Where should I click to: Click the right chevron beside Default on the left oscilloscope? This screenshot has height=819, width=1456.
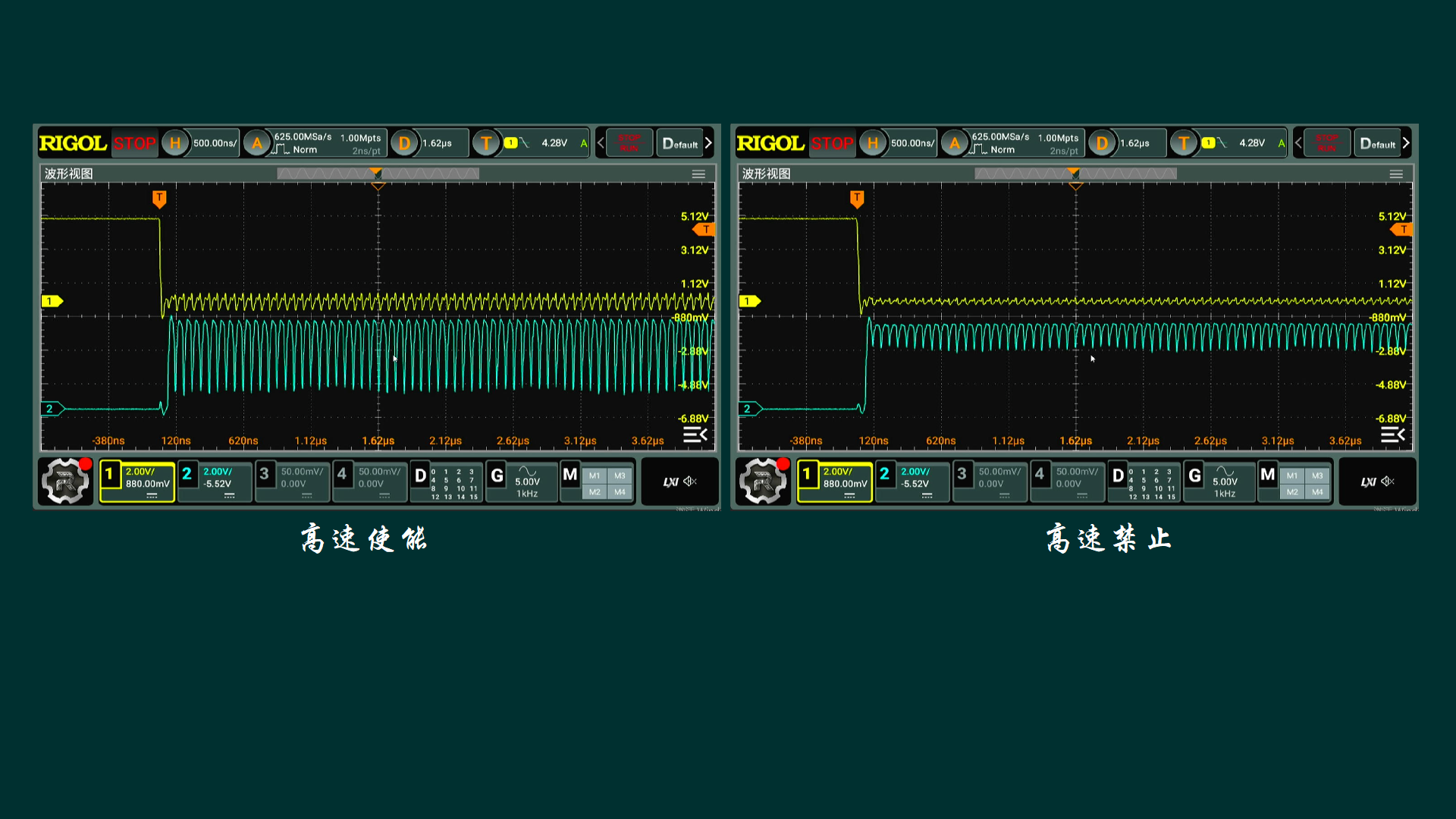point(708,143)
